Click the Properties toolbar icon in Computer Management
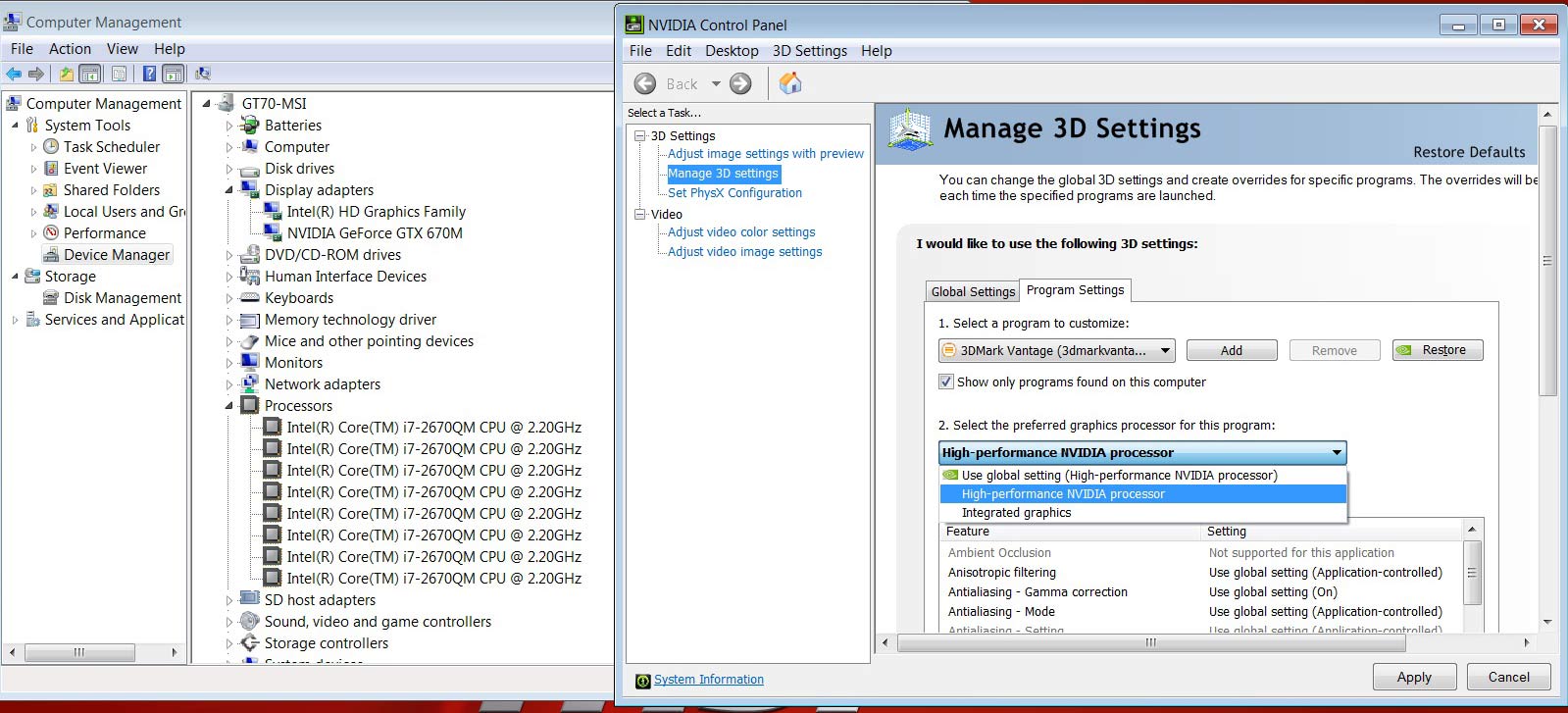This screenshot has height=713, width=1568. tap(119, 74)
